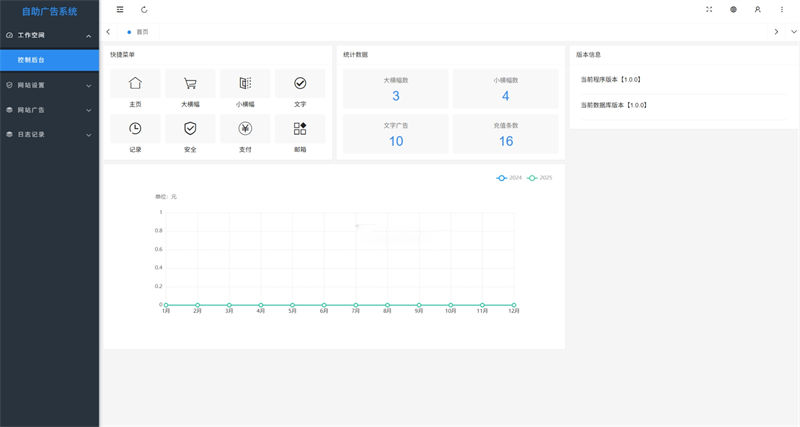Click the 大横幅 shopping cart icon

190,84
